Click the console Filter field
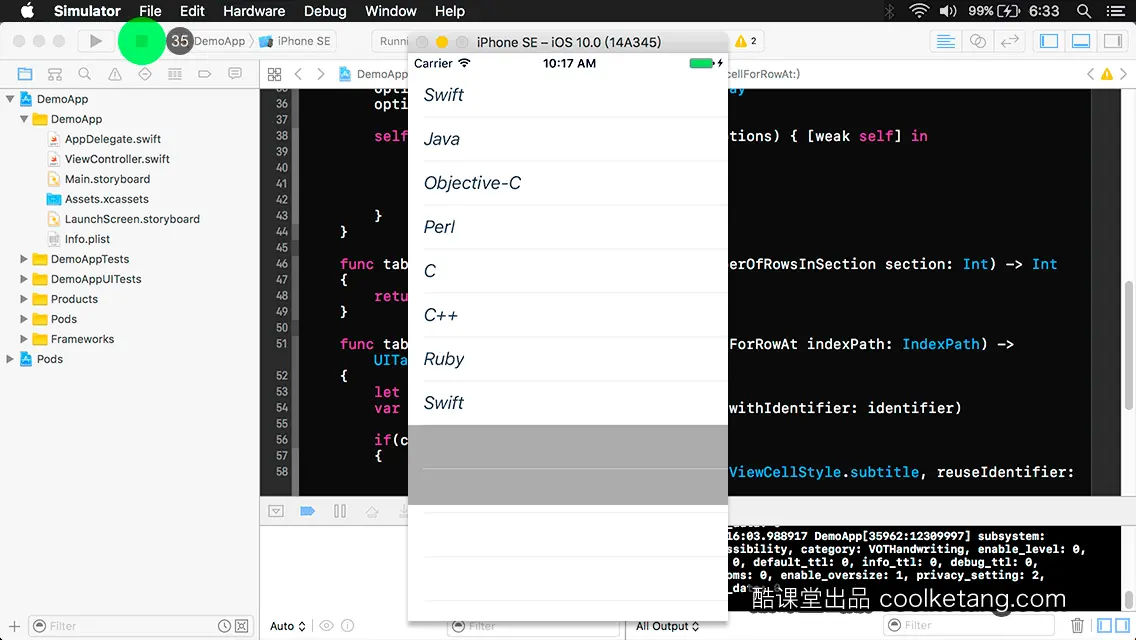The image size is (1136, 640). [x=969, y=625]
